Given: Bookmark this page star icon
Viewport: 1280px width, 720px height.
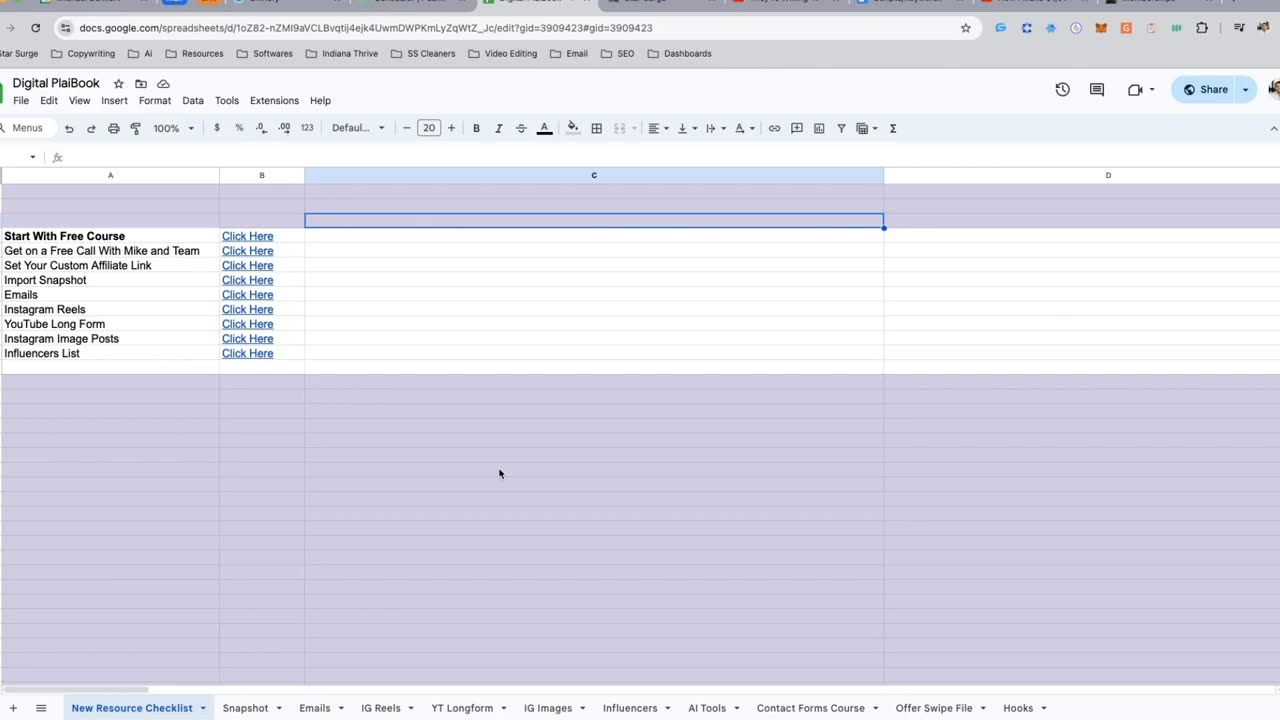Looking at the screenshot, I should 965,28.
